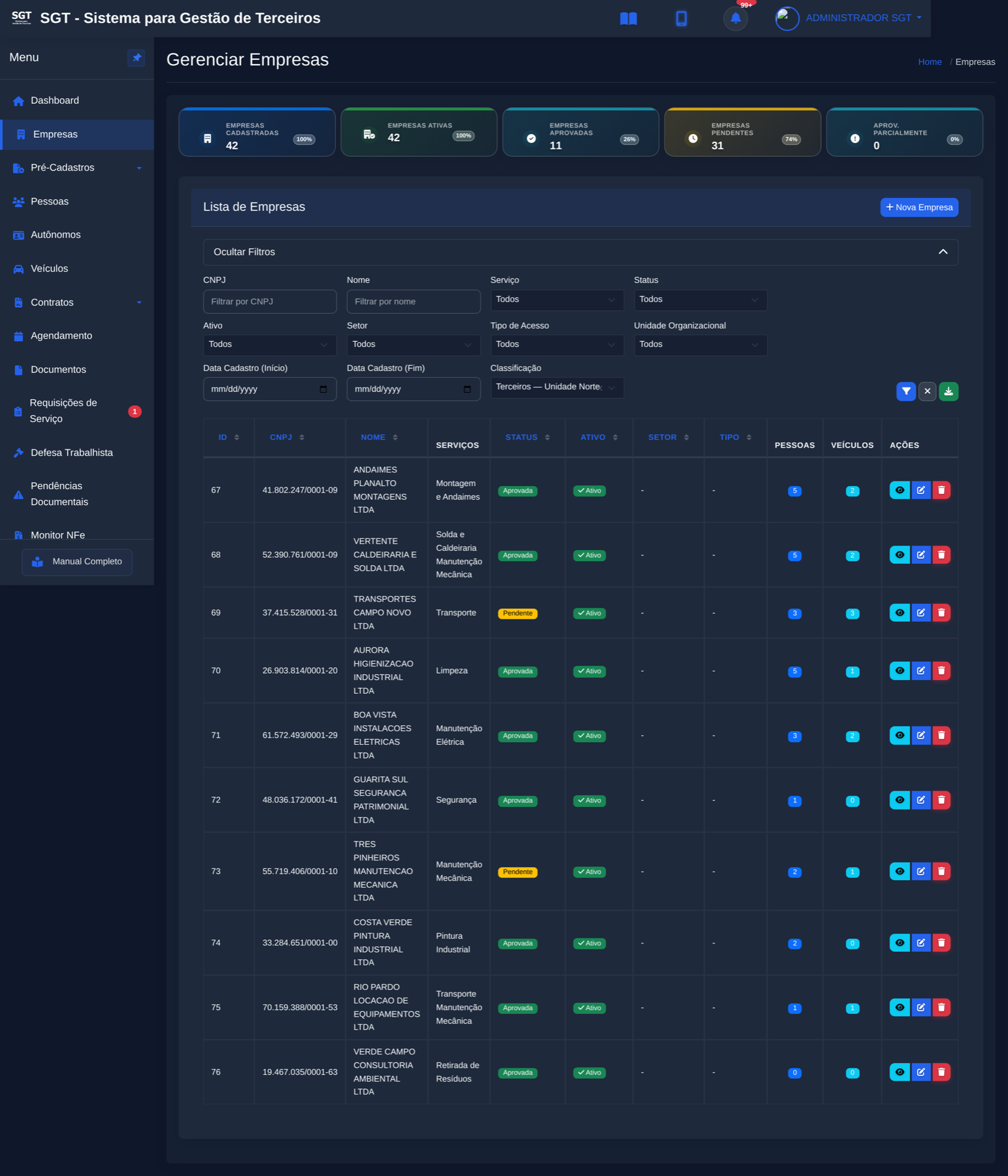Click the Nova Empresa button
Viewport: 1008px width, 1176px height.
(x=919, y=207)
